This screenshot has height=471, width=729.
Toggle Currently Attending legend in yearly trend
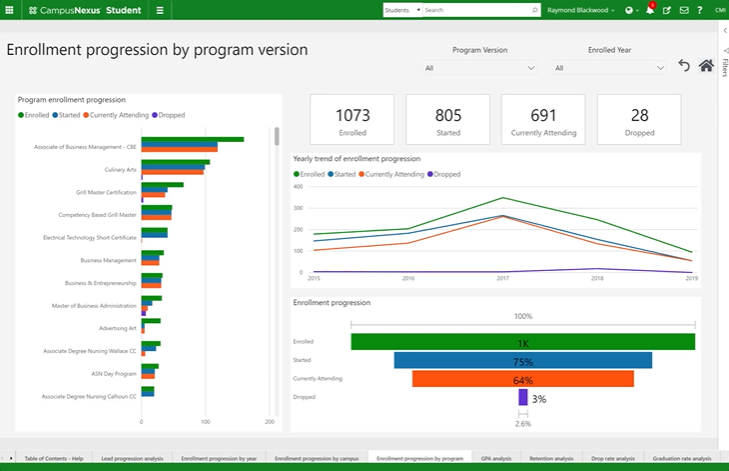(x=391, y=174)
